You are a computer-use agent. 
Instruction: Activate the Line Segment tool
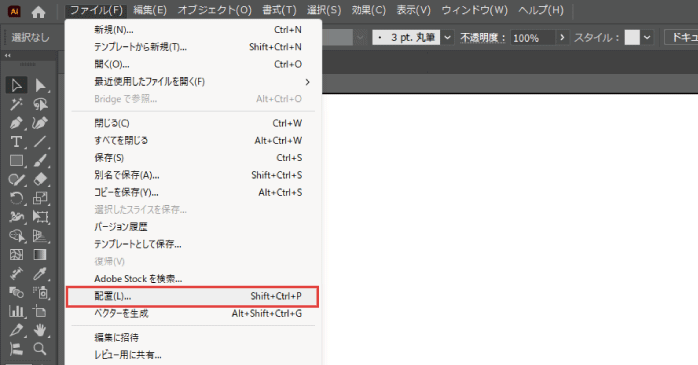40,142
